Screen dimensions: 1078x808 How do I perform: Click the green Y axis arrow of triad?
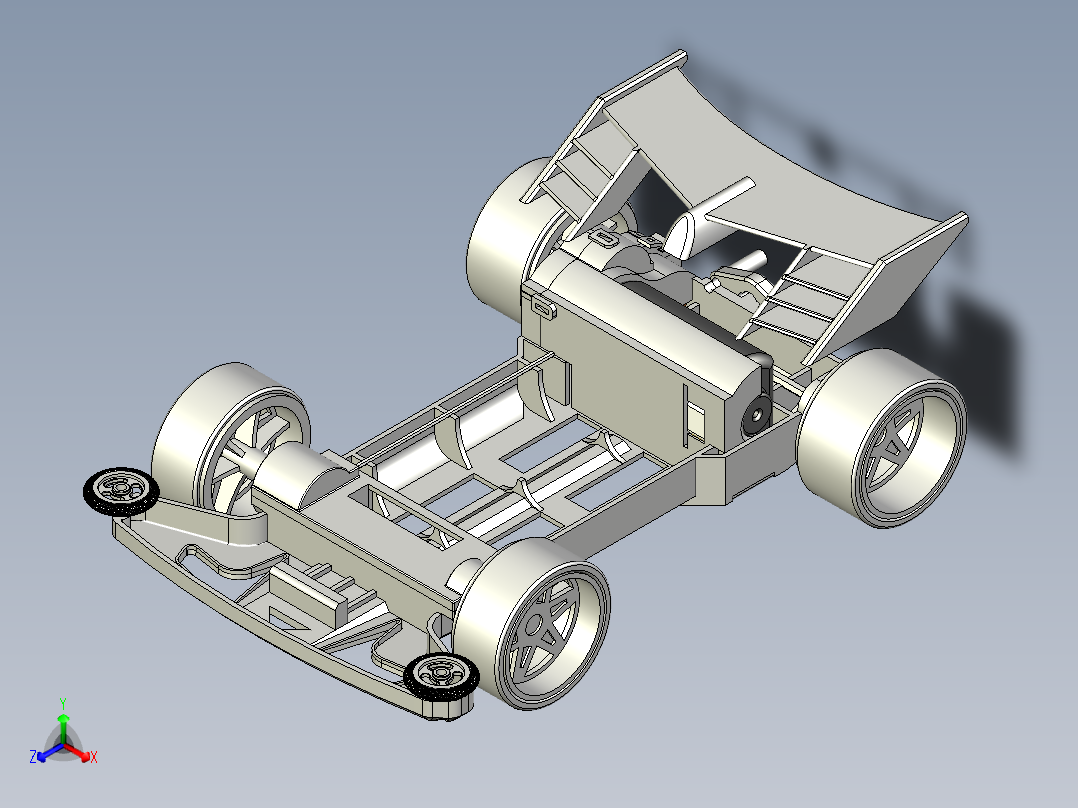click(x=63, y=728)
